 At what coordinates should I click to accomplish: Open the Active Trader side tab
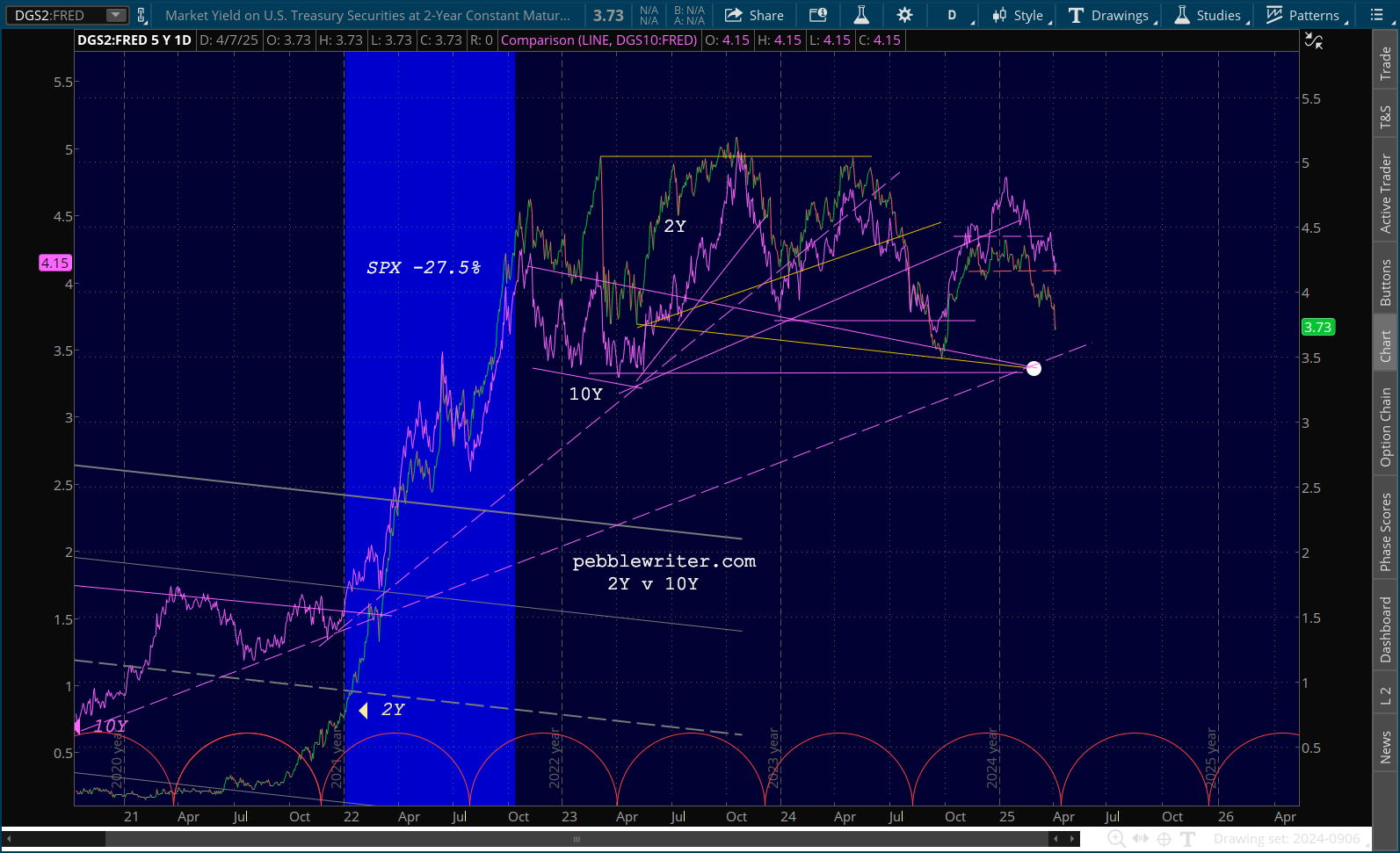click(x=1386, y=194)
